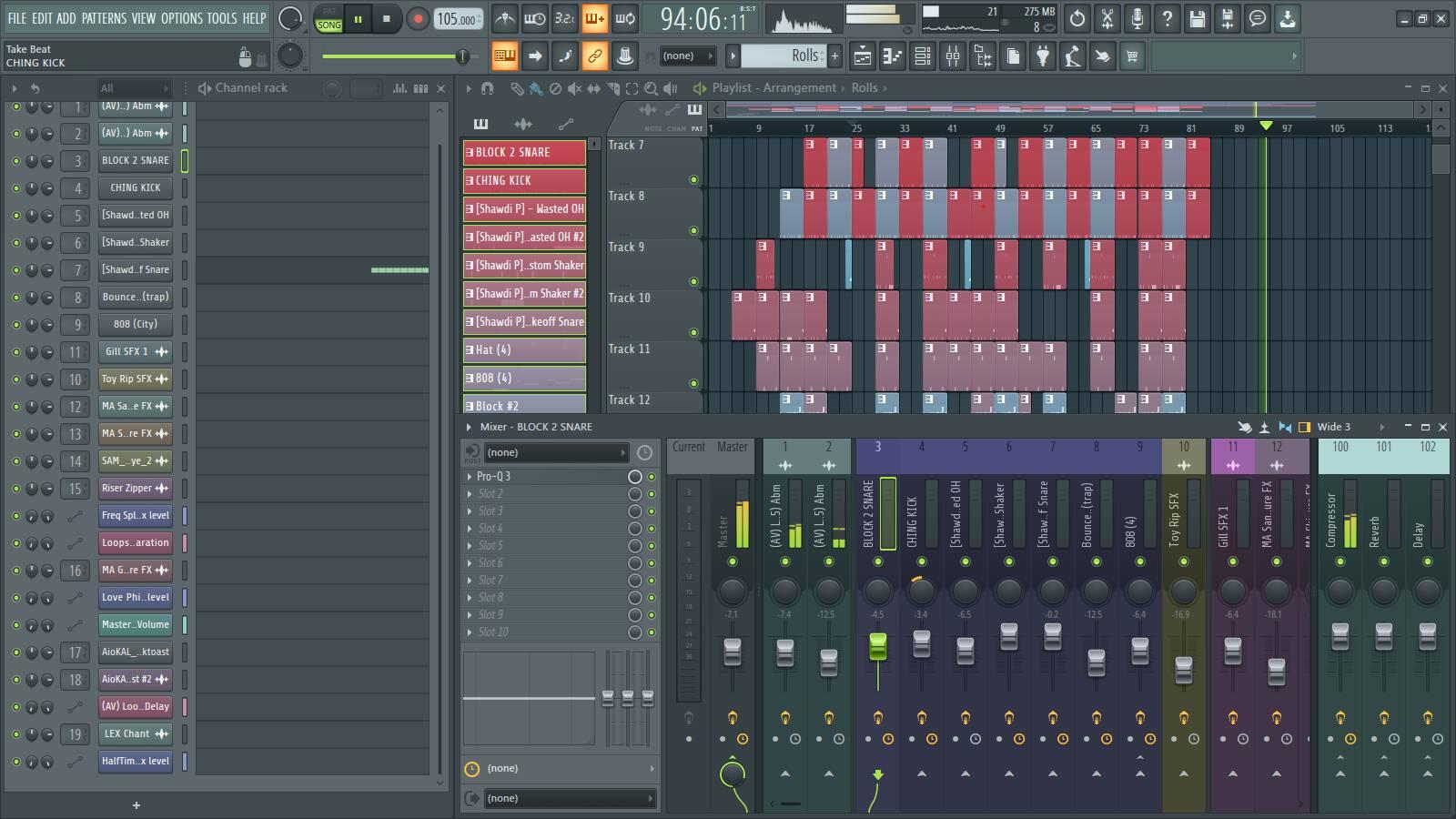Open the Playlist view from toolbar

click(862, 56)
